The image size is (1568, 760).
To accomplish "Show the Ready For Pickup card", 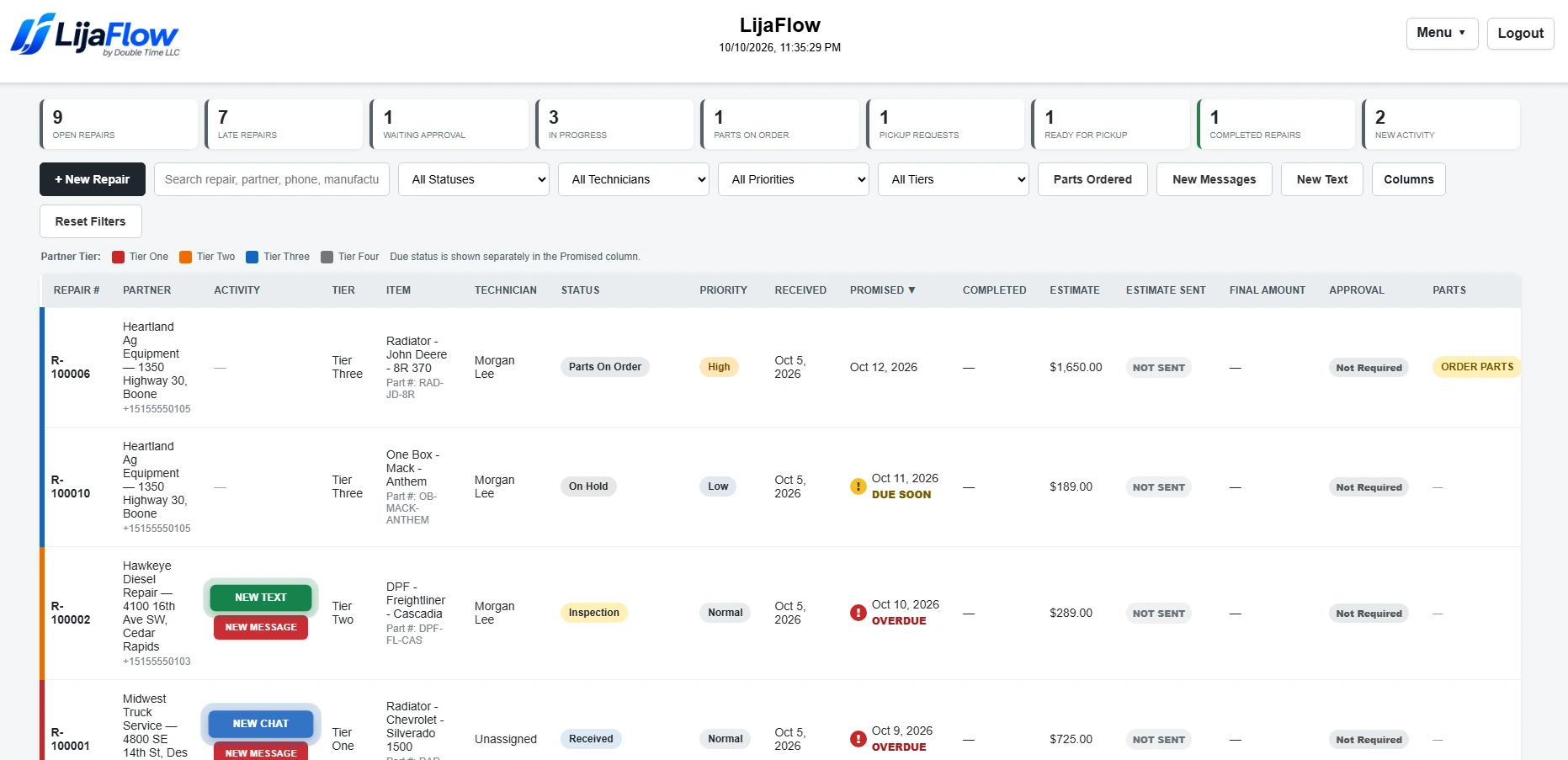I will pos(1111,125).
